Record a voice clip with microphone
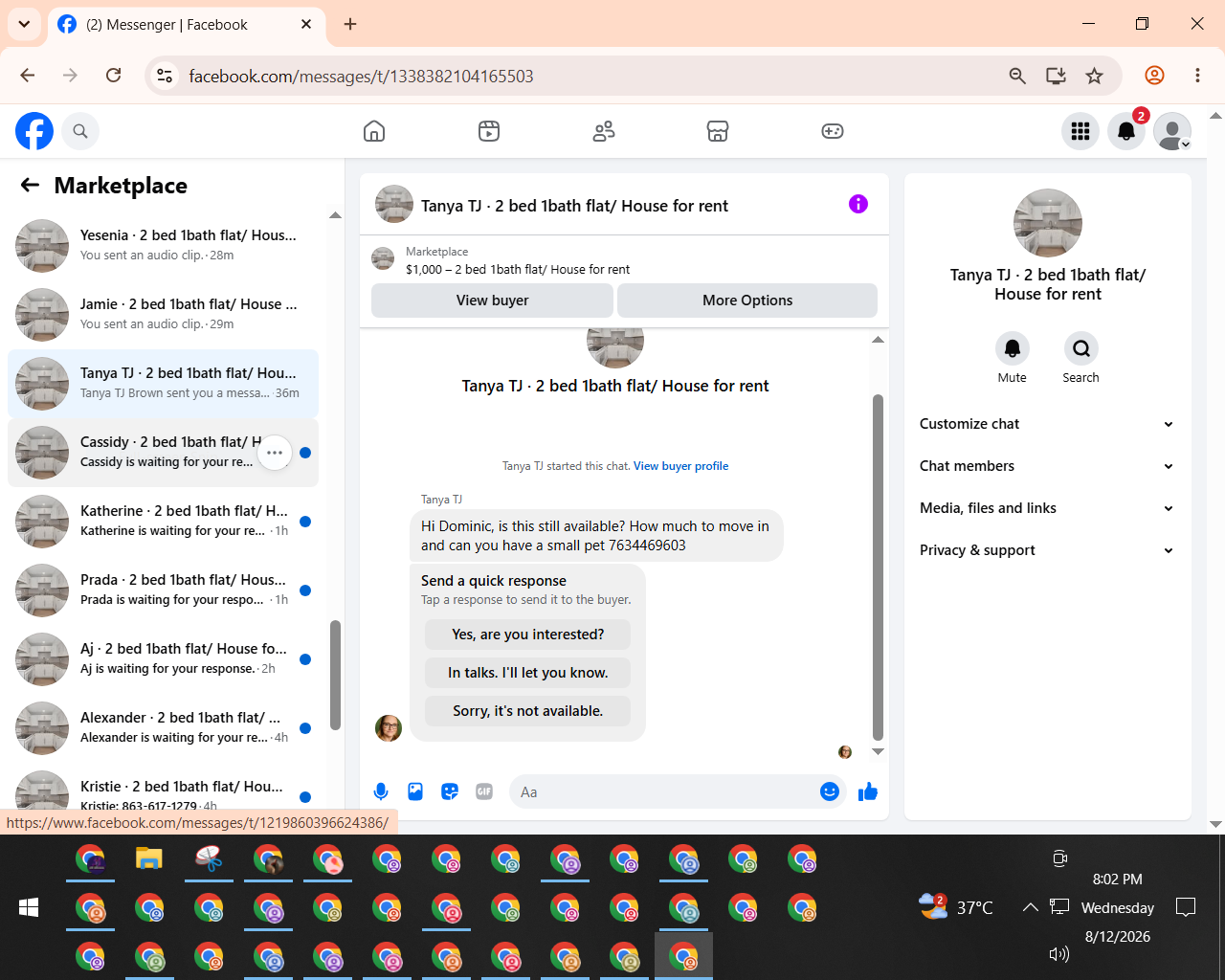 point(381,791)
